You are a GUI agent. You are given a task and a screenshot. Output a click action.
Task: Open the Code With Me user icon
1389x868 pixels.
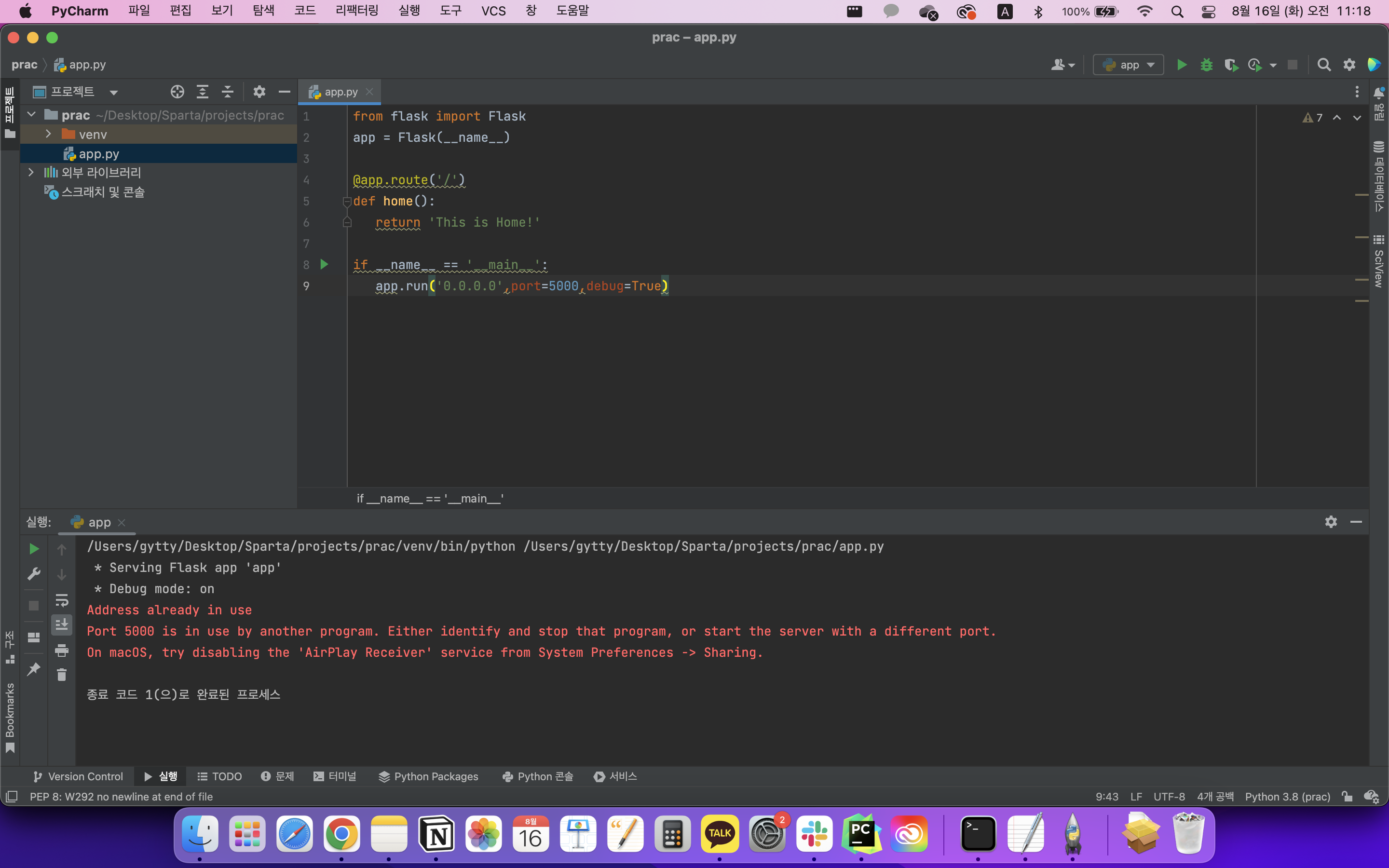pos(1062,65)
